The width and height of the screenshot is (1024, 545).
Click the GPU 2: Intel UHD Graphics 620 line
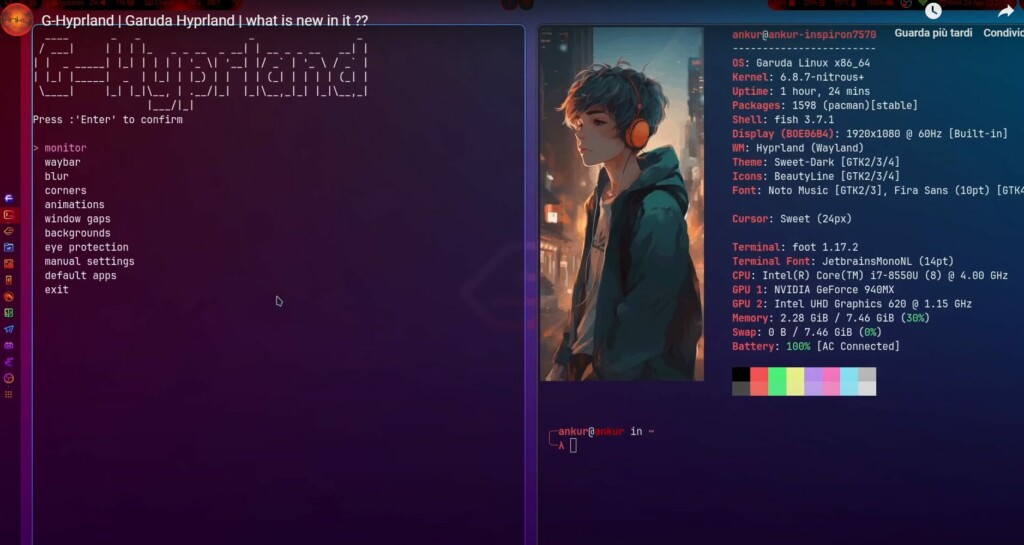click(x=852, y=304)
